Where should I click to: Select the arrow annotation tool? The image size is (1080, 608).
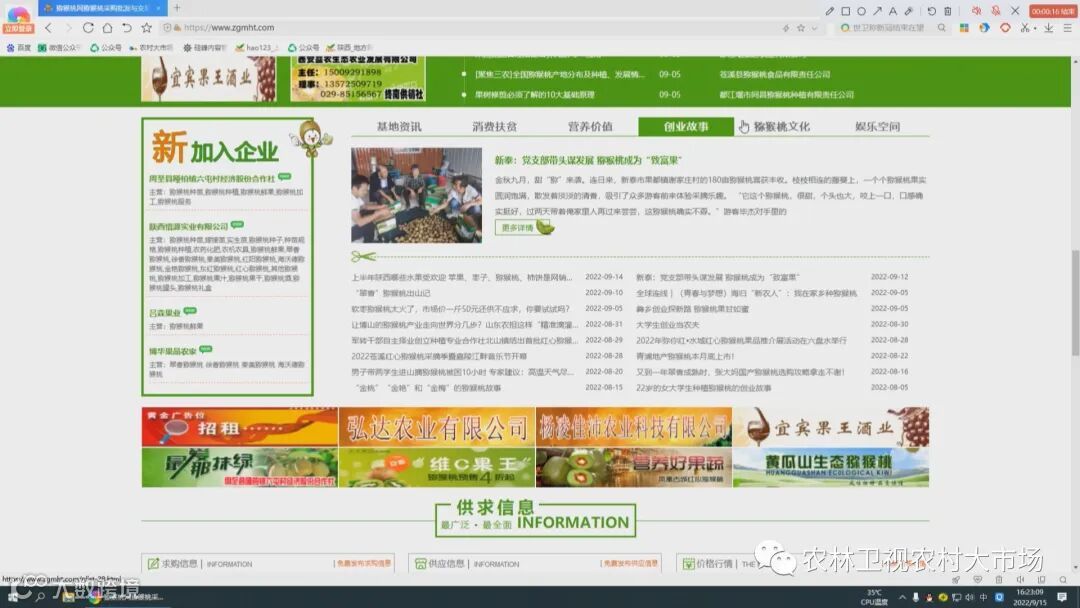(x=877, y=11)
